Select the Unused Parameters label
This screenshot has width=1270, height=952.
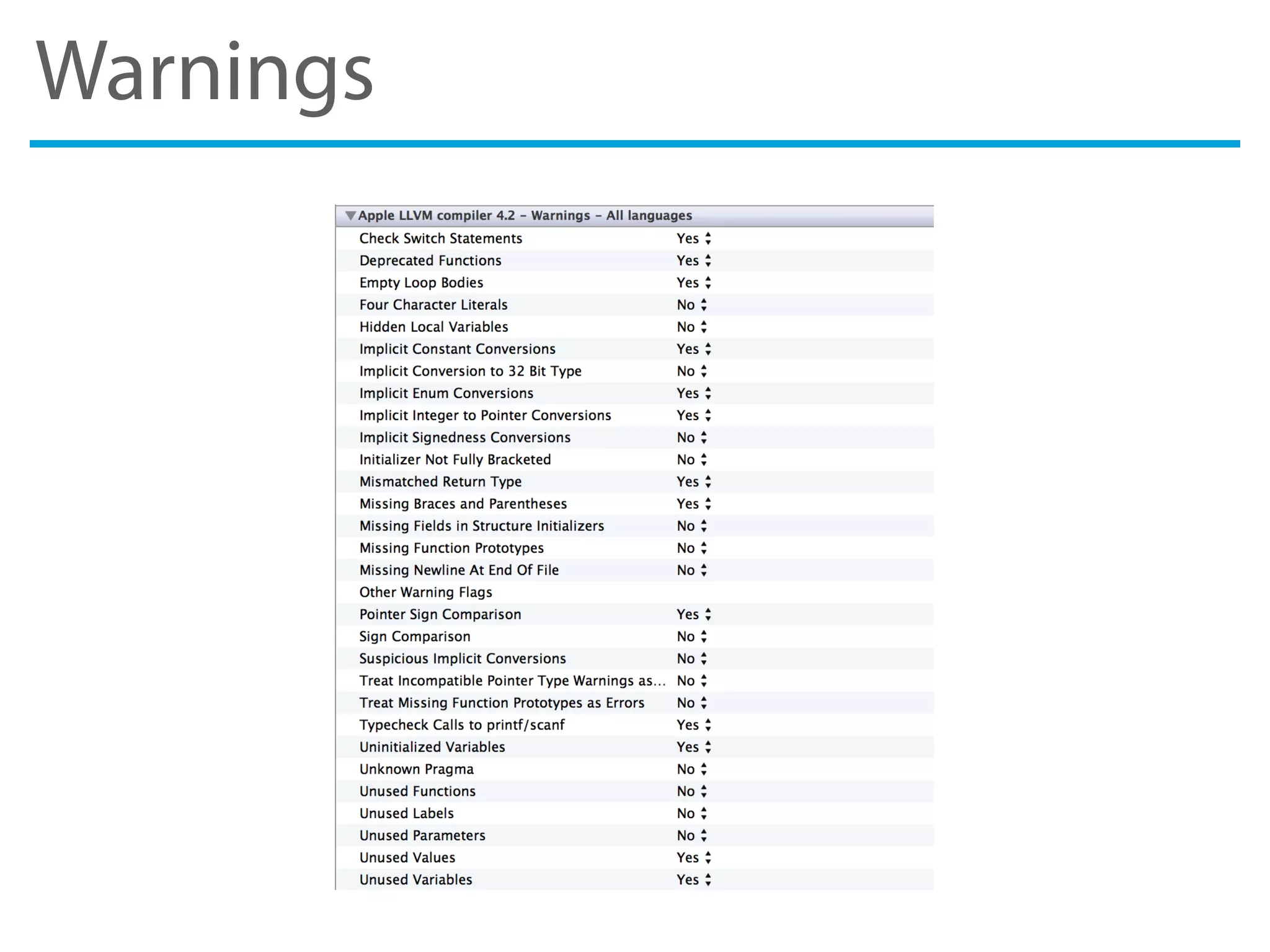tap(422, 835)
